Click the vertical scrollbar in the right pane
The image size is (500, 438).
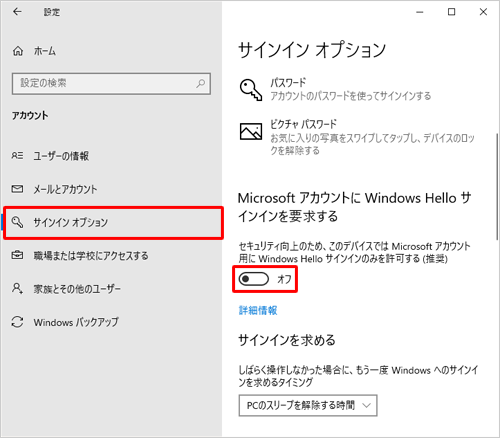(497, 187)
